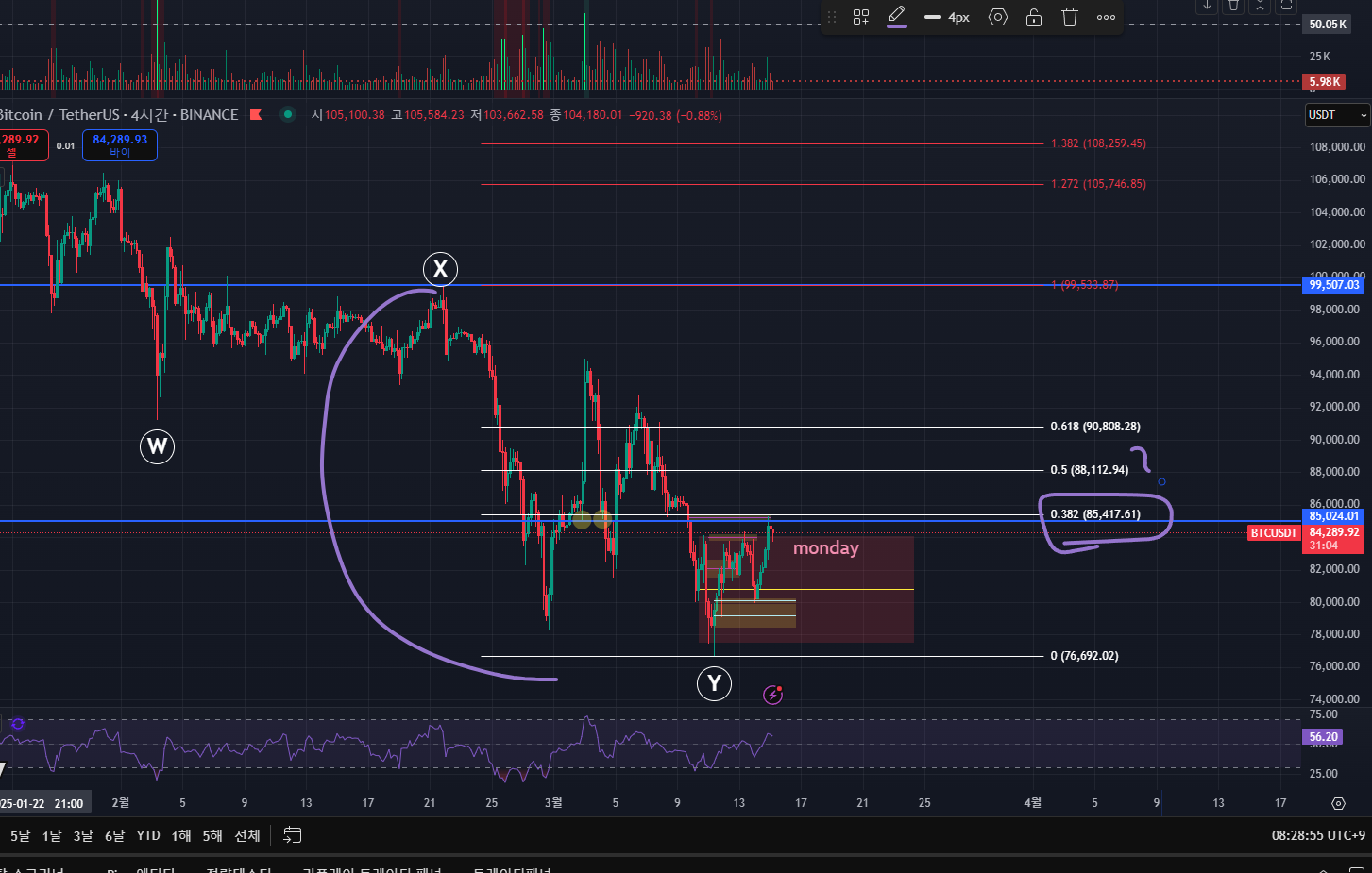Click the 84,289.93 buy button
This screenshot has width=1372, height=873.
(x=120, y=145)
